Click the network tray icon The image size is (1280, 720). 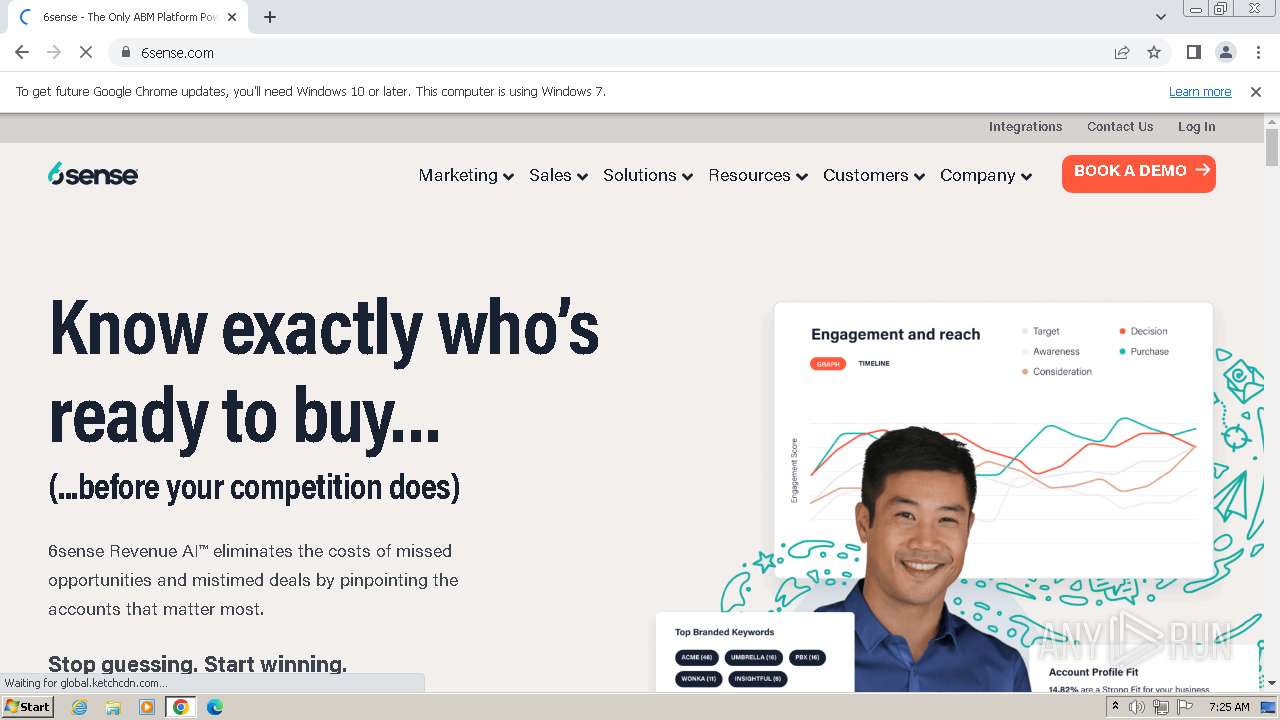coord(1161,707)
